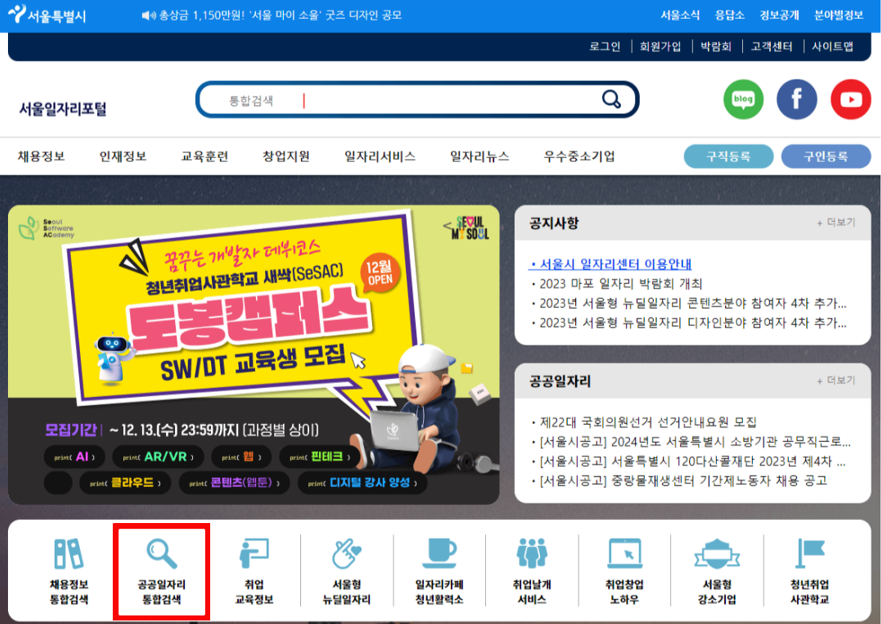Open the red YouTube icon

pyautogui.click(x=851, y=99)
